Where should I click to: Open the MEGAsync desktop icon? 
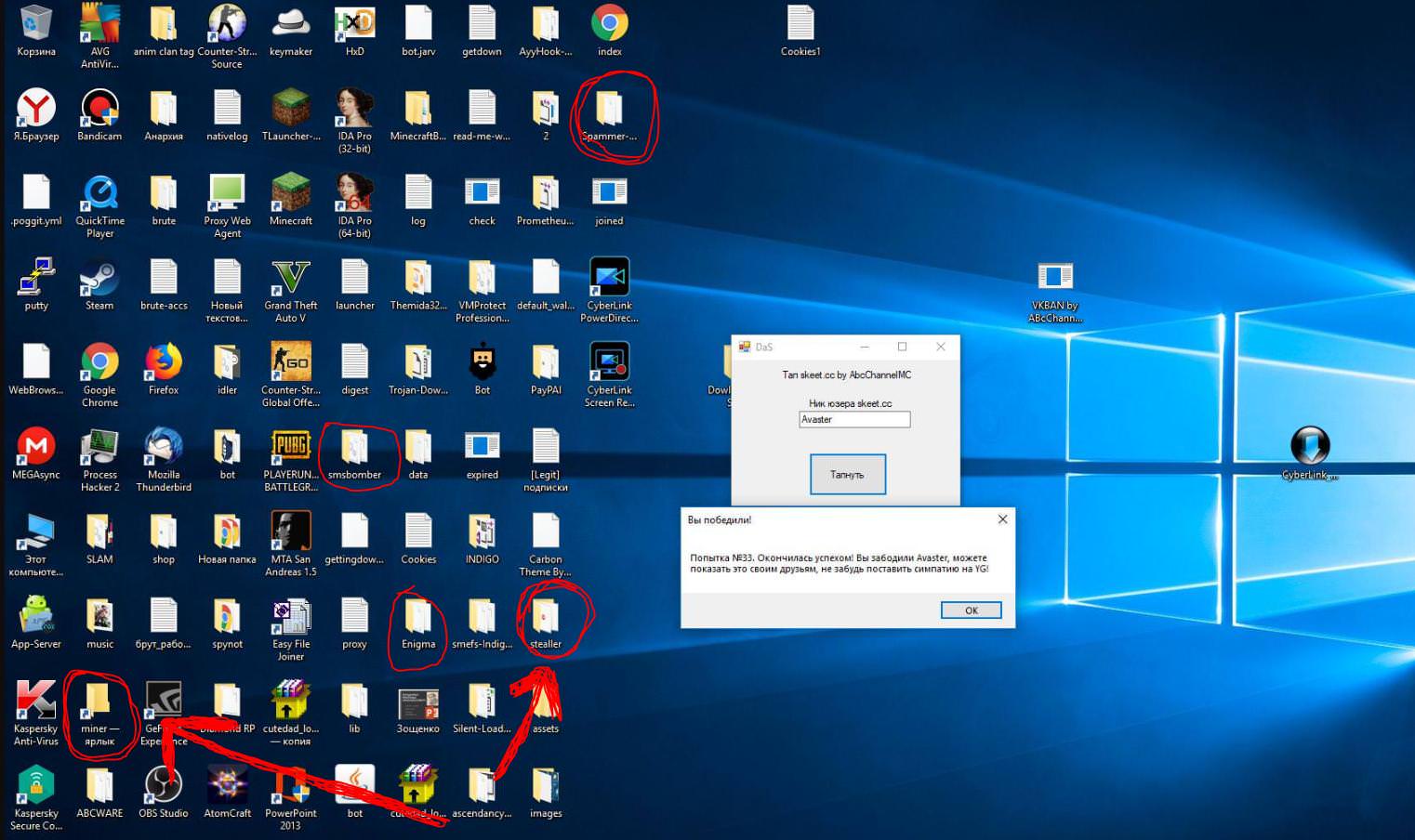(36, 448)
